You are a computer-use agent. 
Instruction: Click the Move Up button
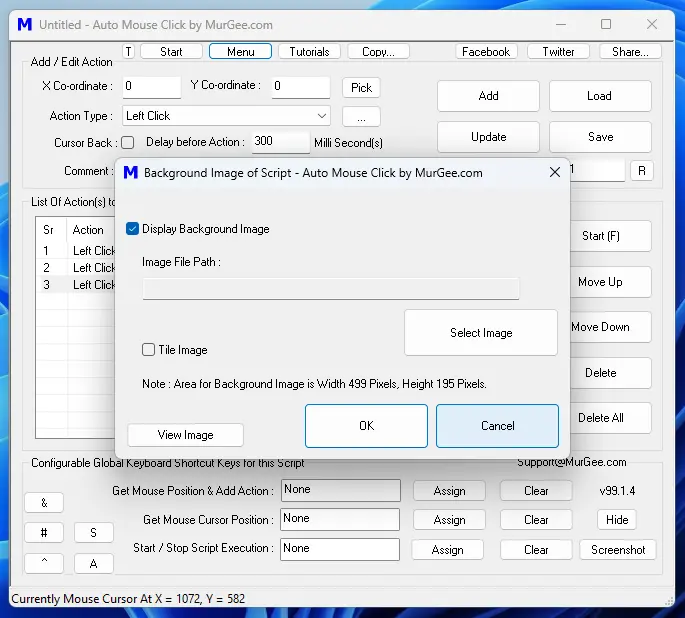610,282
